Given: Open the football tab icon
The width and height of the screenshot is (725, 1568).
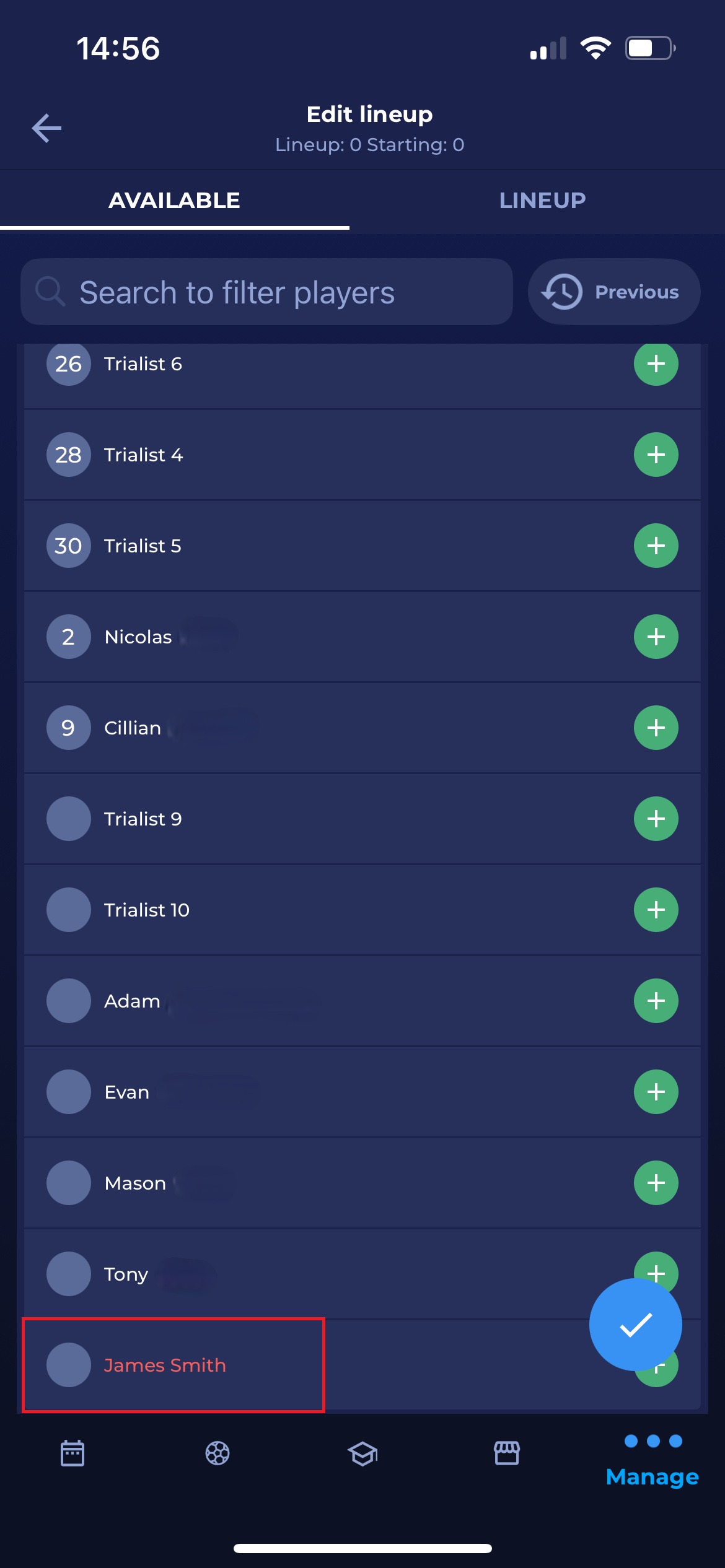Looking at the screenshot, I should click(x=217, y=1453).
